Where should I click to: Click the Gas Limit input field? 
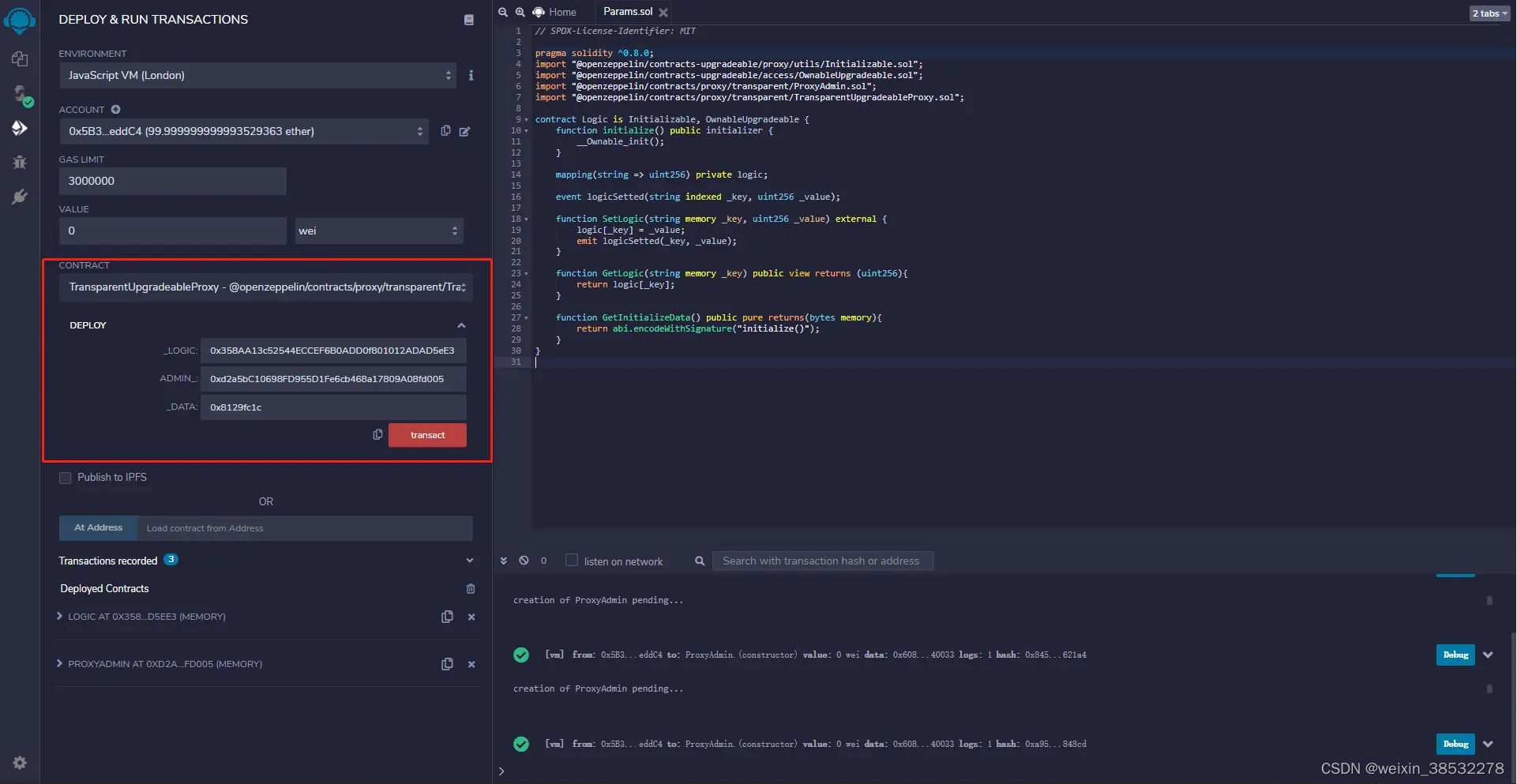point(172,181)
